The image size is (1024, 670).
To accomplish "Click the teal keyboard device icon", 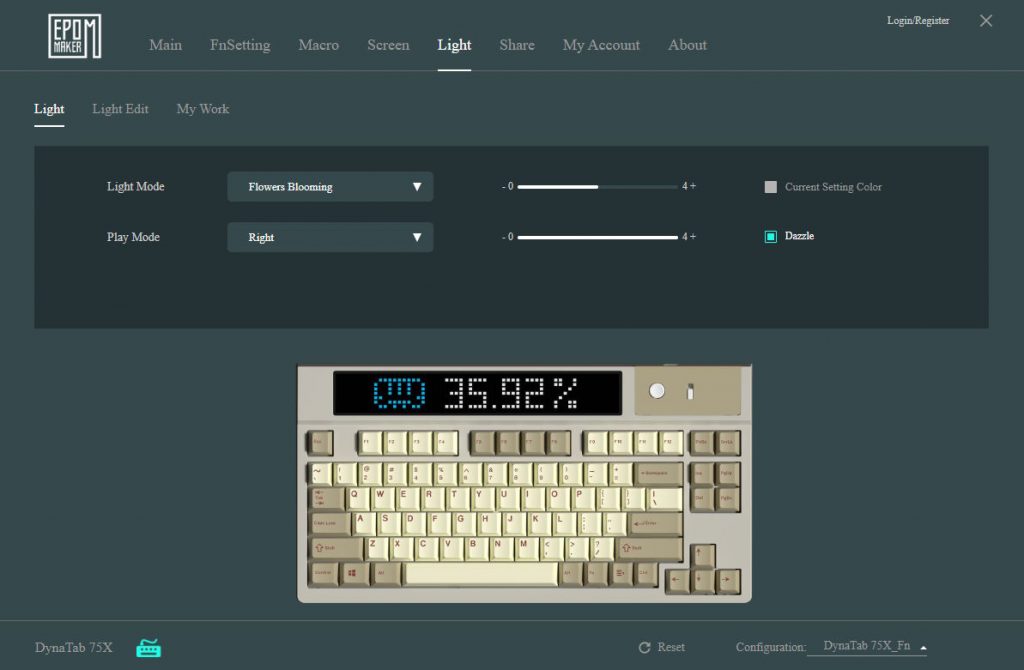I will pos(148,648).
